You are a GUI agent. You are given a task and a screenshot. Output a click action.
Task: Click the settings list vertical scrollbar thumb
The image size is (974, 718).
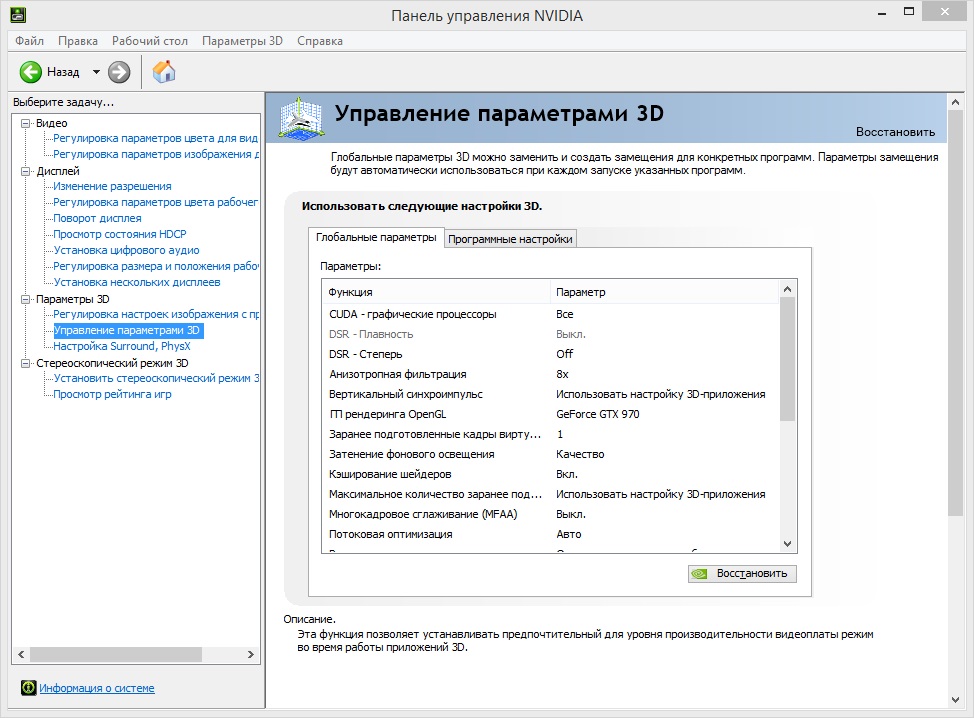pyautogui.click(x=788, y=359)
